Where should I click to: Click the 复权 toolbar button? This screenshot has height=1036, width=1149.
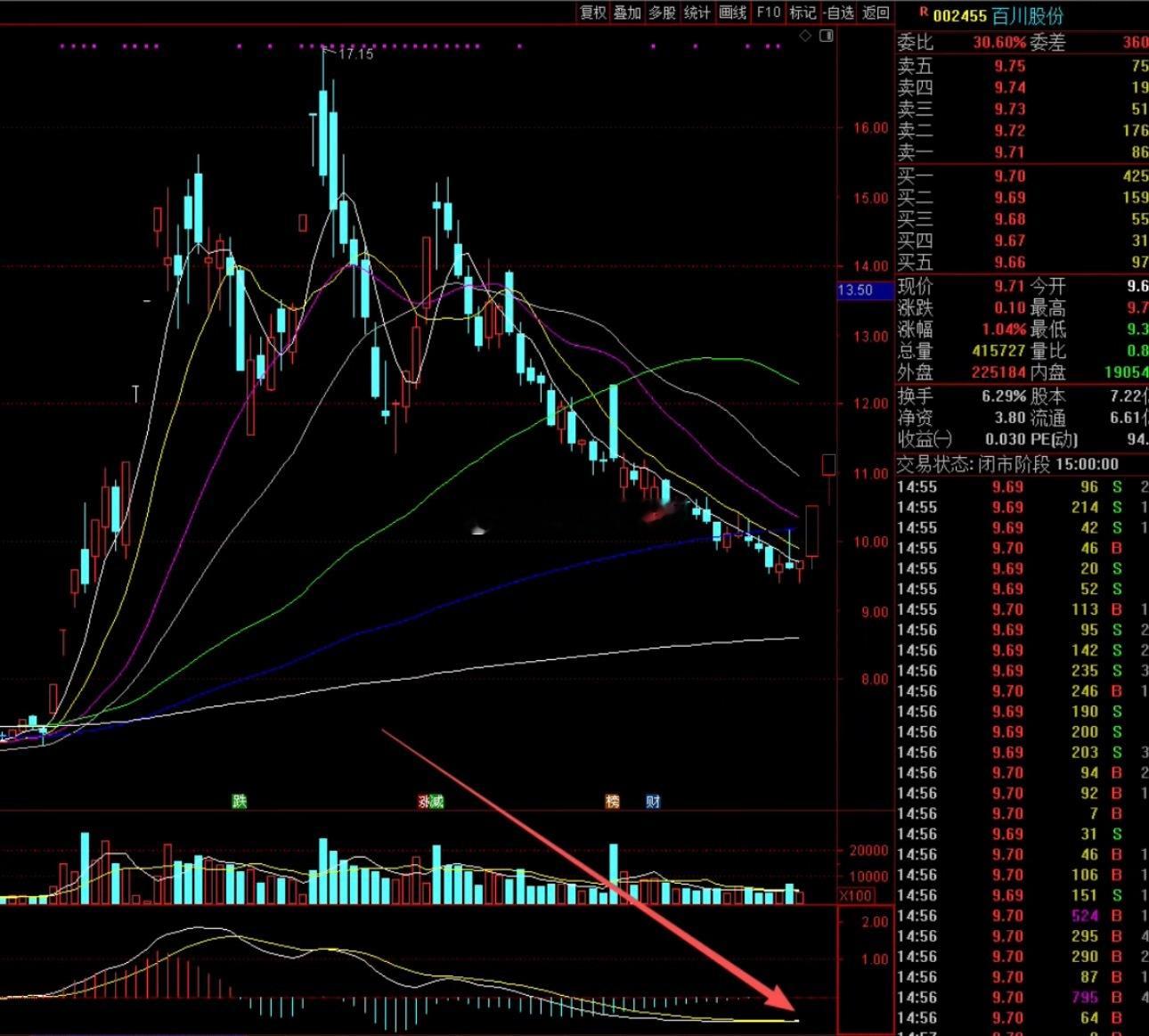[x=593, y=12]
